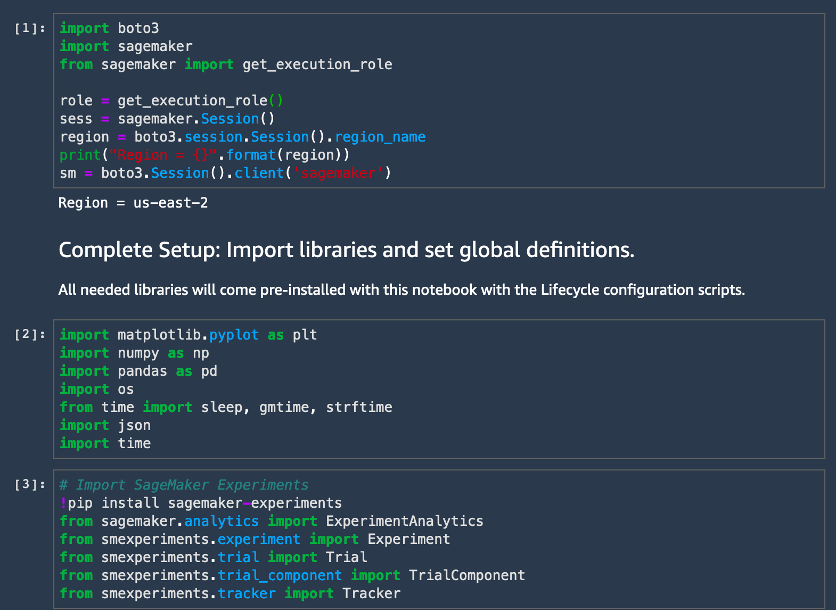Click the output 'Region = us-east-2'

(133, 203)
